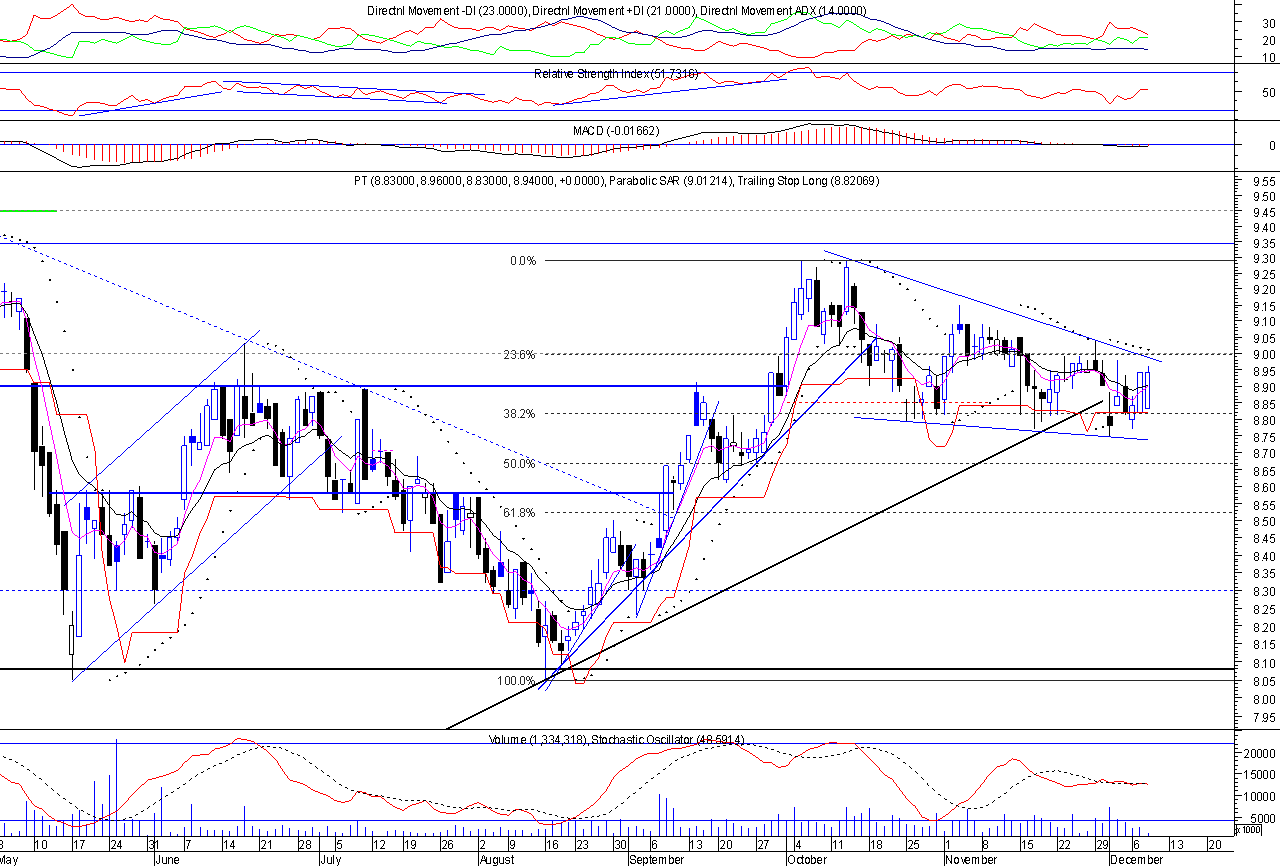Select August on the date axis
The width and height of the screenshot is (1280, 866).
497,859
